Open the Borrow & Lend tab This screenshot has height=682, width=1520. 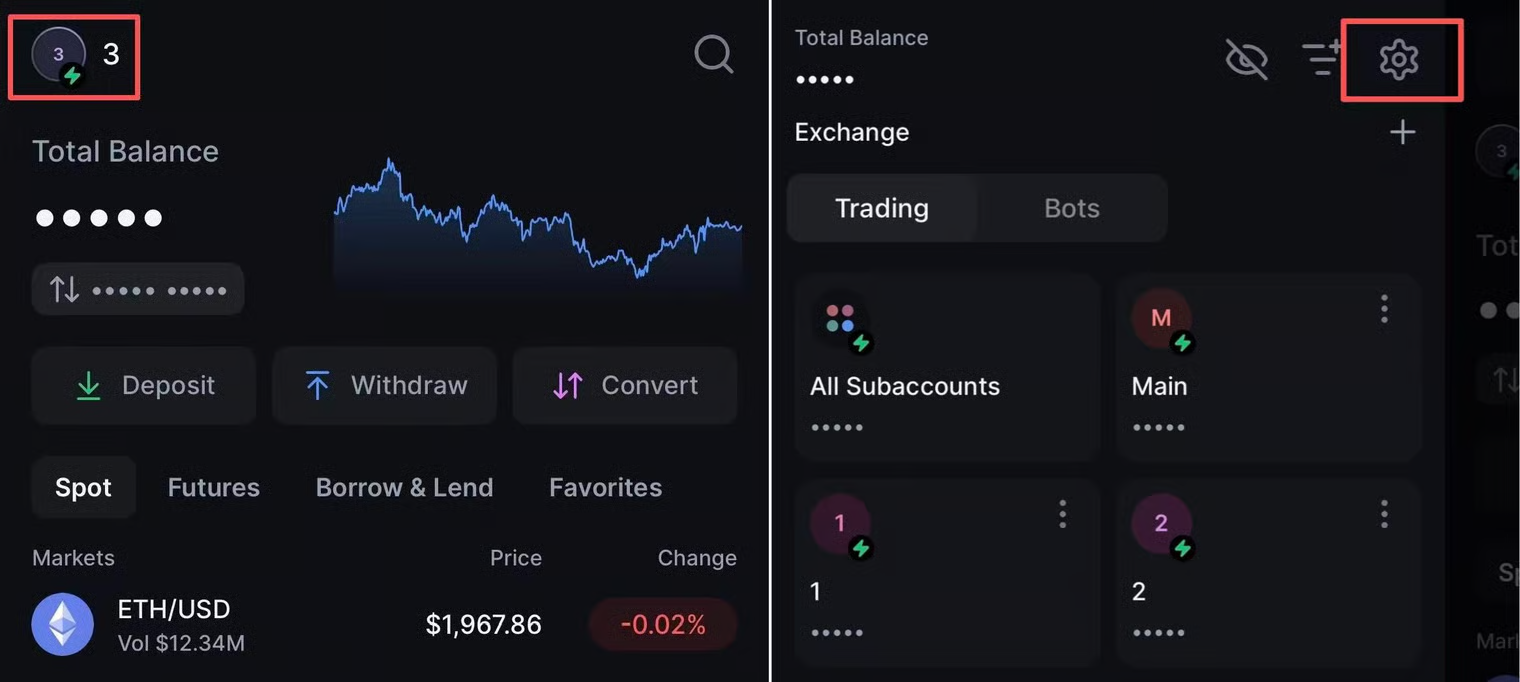(x=404, y=487)
